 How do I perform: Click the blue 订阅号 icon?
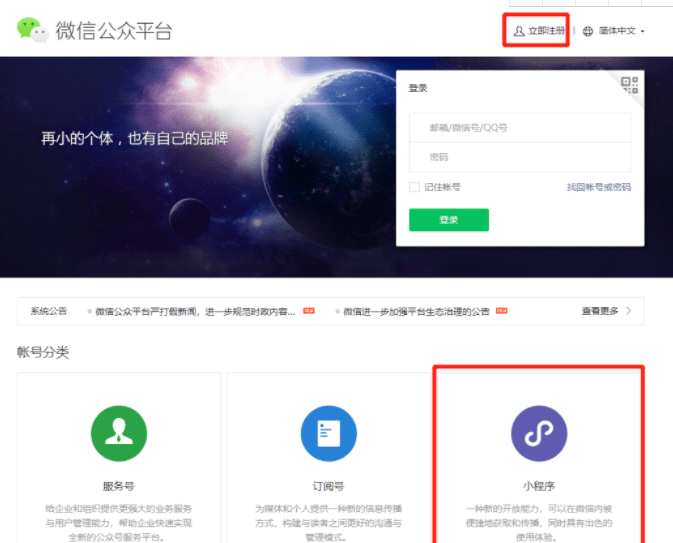point(329,433)
